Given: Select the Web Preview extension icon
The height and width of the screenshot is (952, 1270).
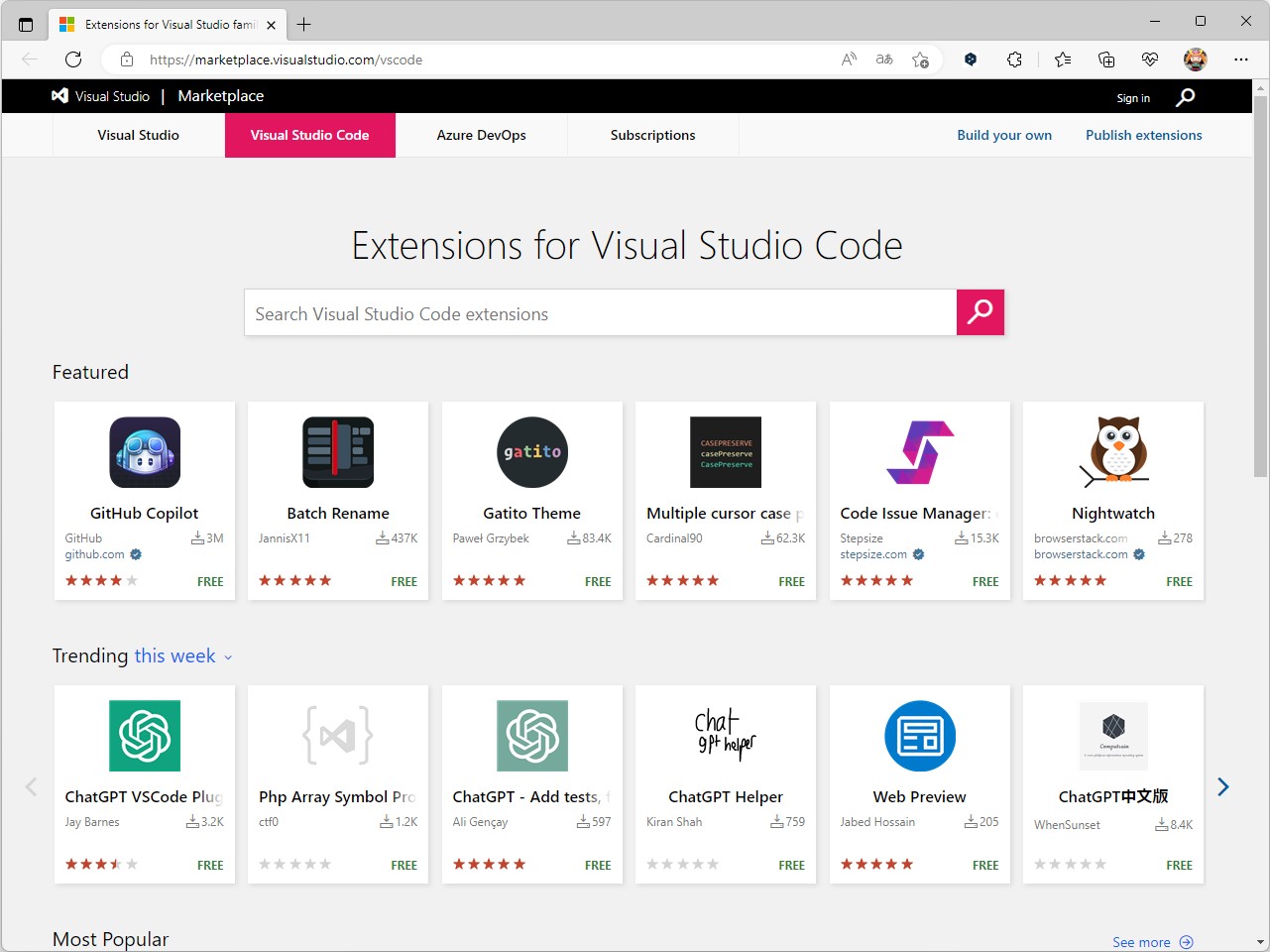Looking at the screenshot, I should tap(919, 736).
